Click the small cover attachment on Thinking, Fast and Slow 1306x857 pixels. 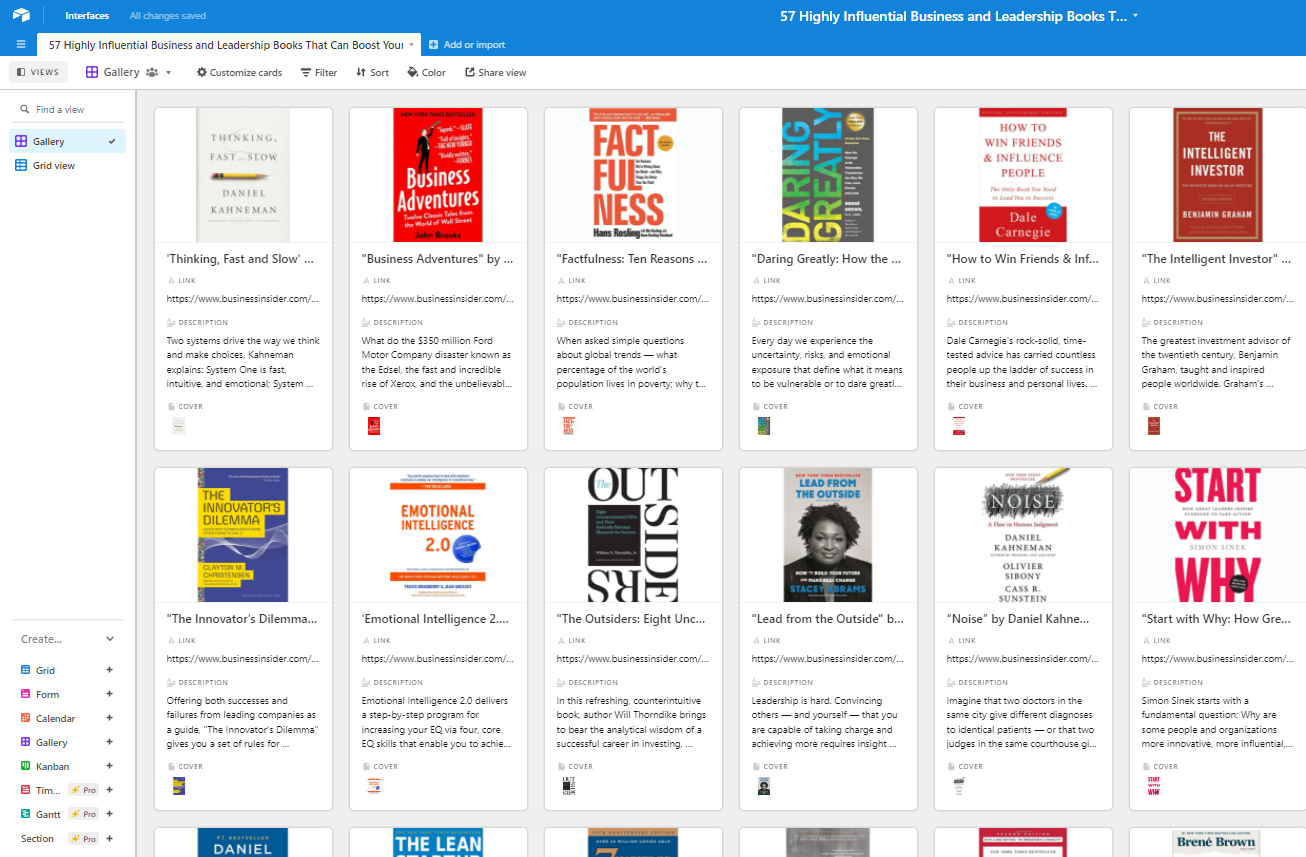click(x=179, y=426)
